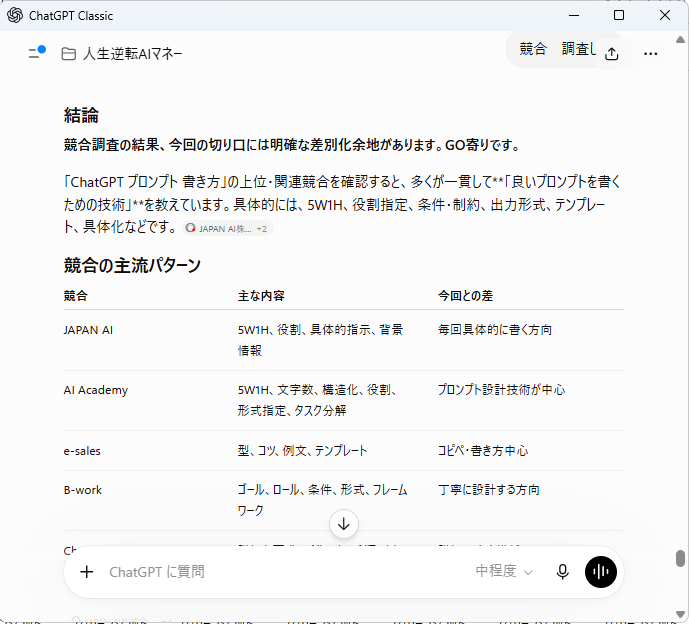
Task: Launch voice mode waveform button
Action: click(601, 572)
